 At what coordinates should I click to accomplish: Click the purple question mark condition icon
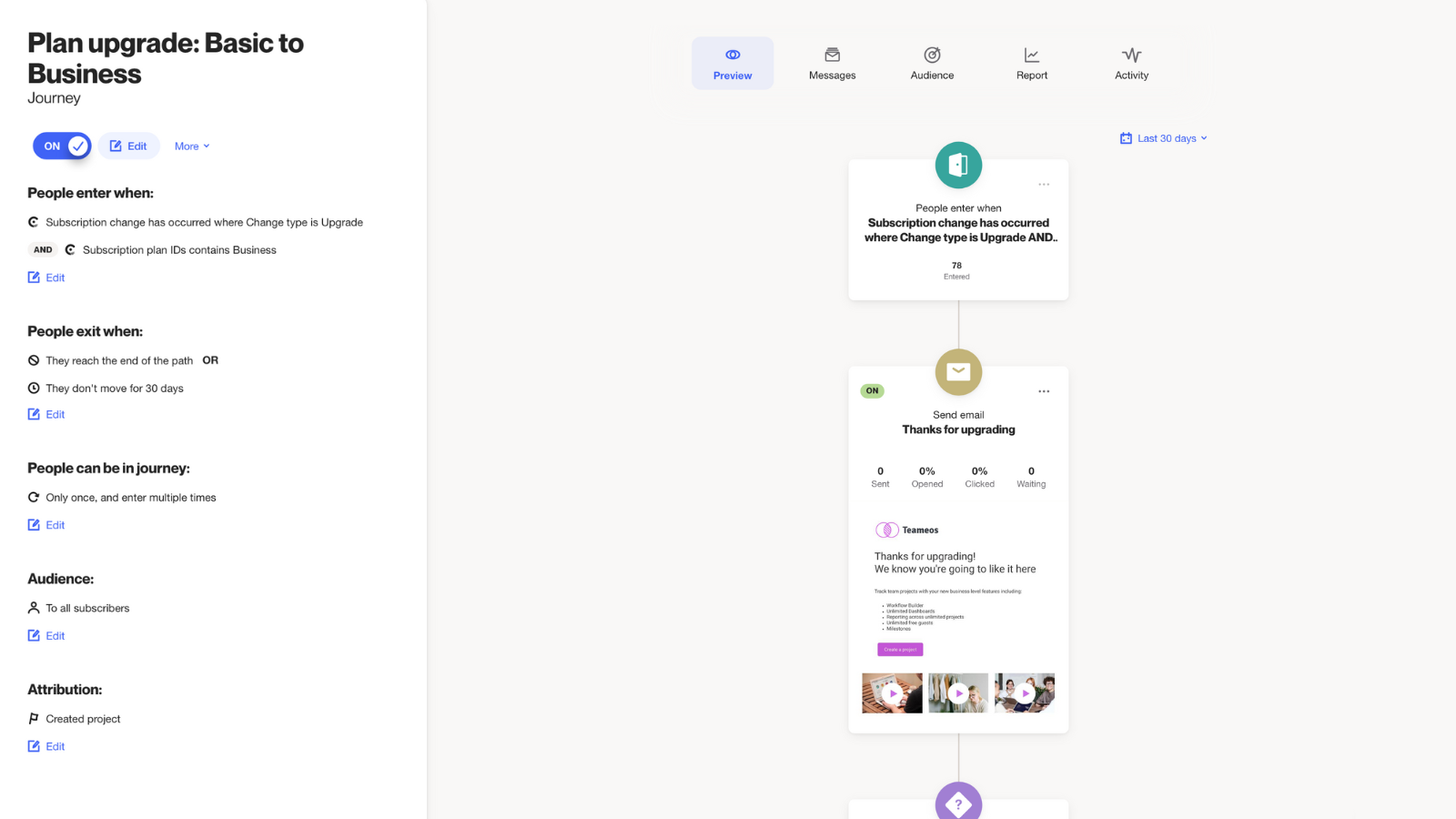[x=958, y=803]
